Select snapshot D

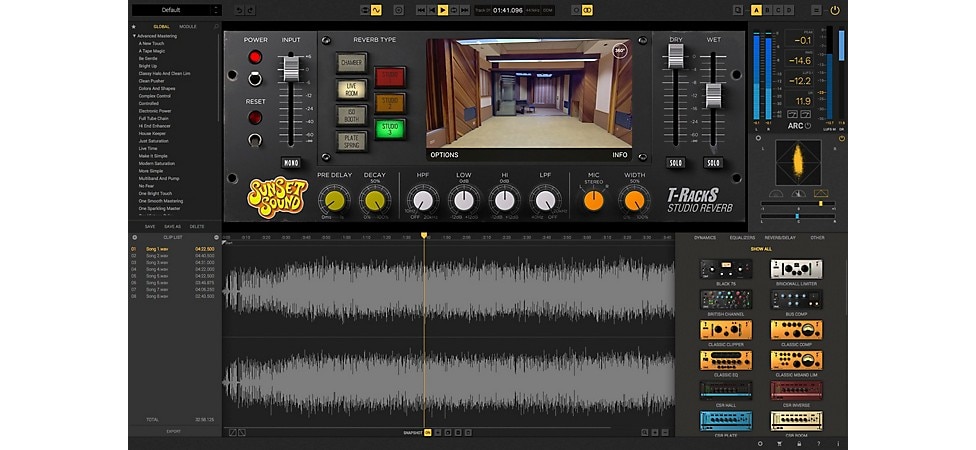point(789,10)
